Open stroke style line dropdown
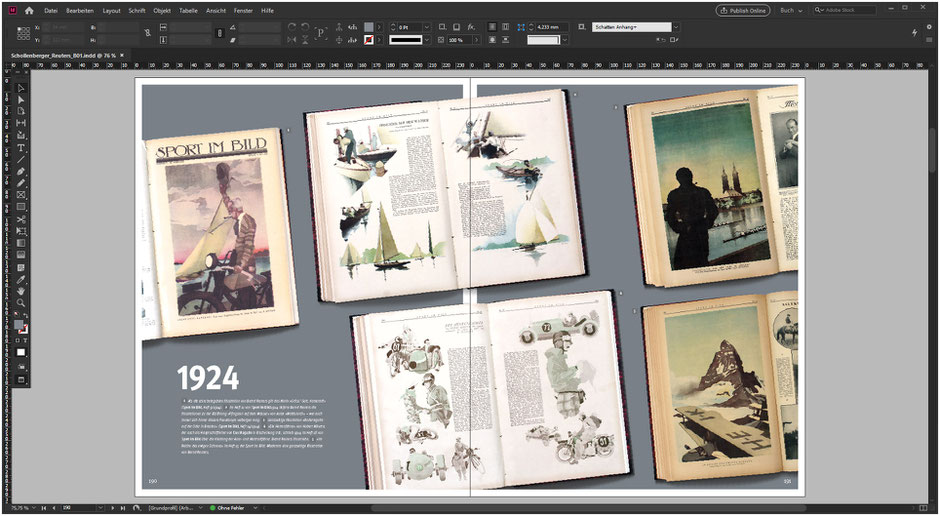The height and width of the screenshot is (516, 940). (427, 40)
